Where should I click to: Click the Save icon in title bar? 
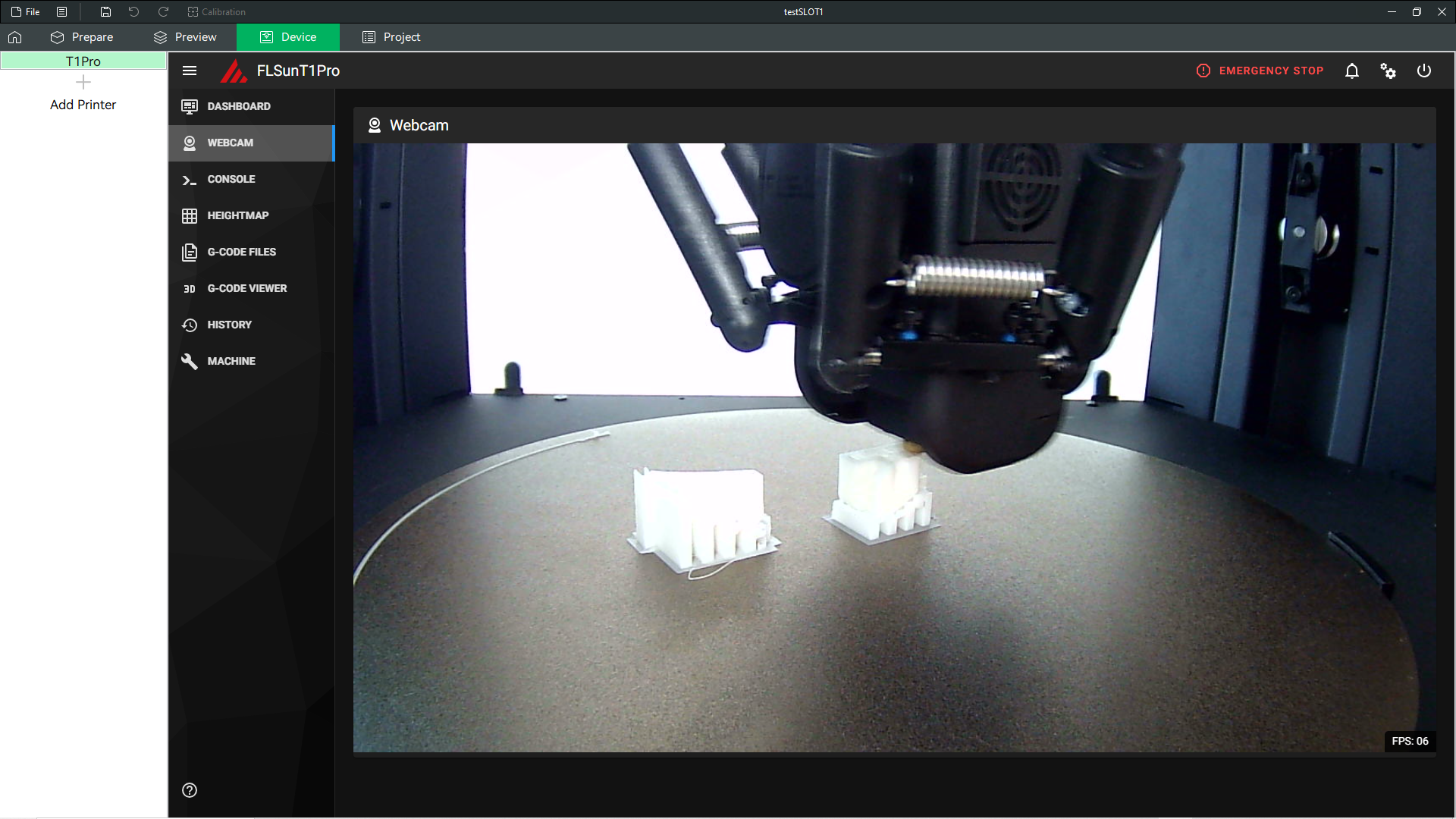[105, 11]
